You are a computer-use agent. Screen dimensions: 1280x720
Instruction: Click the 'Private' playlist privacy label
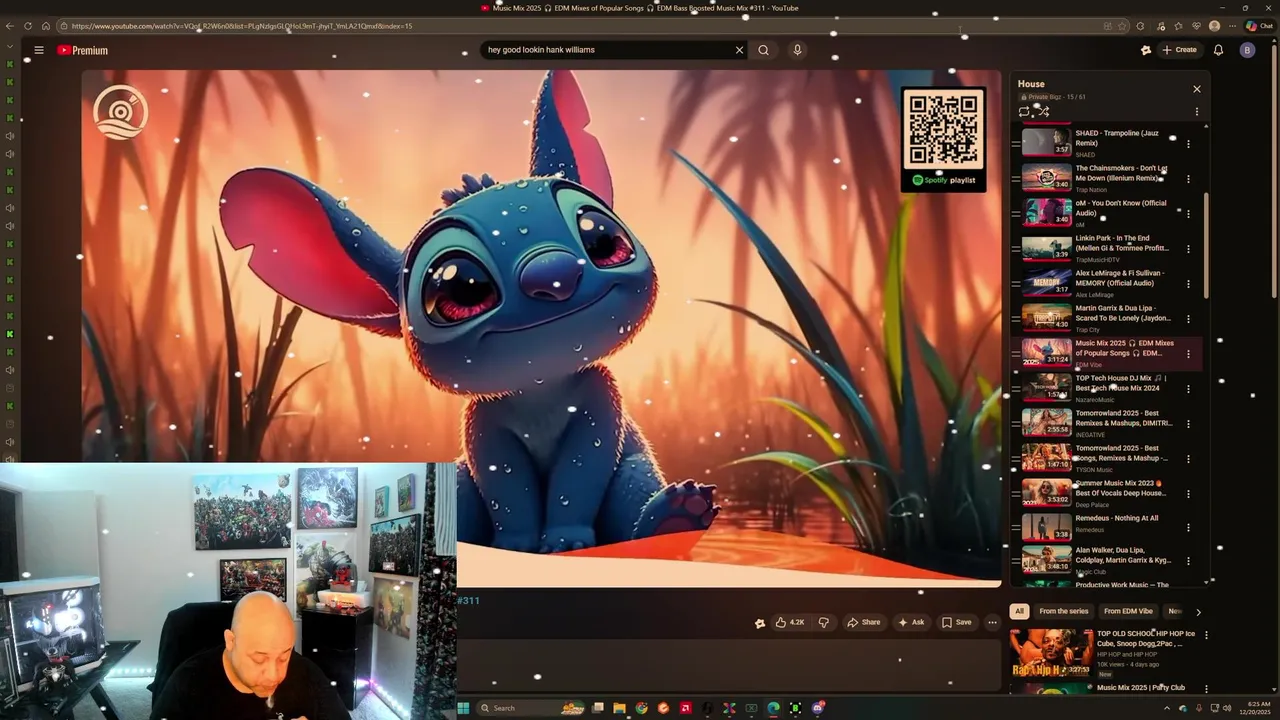1033,97
